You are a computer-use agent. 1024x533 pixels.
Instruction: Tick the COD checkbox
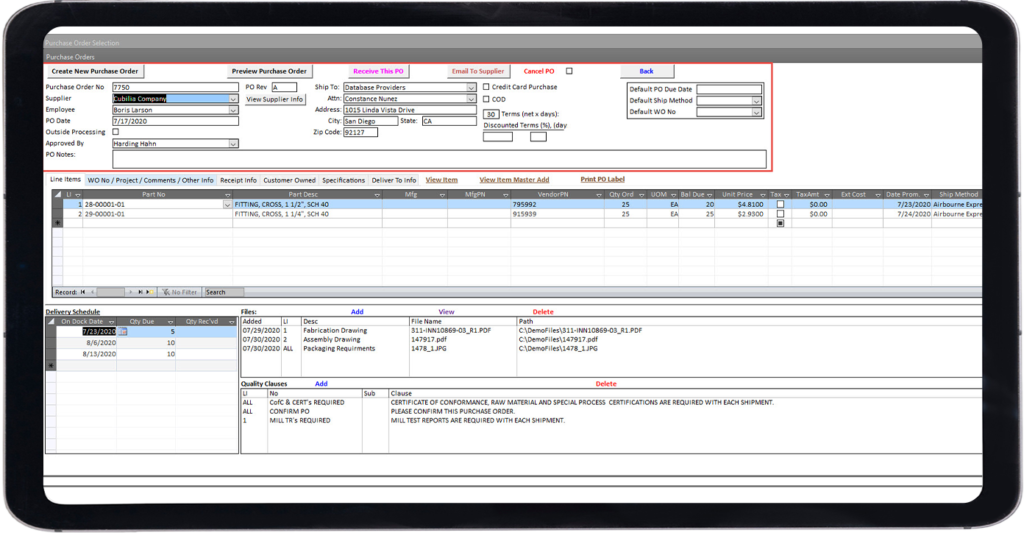(x=486, y=99)
